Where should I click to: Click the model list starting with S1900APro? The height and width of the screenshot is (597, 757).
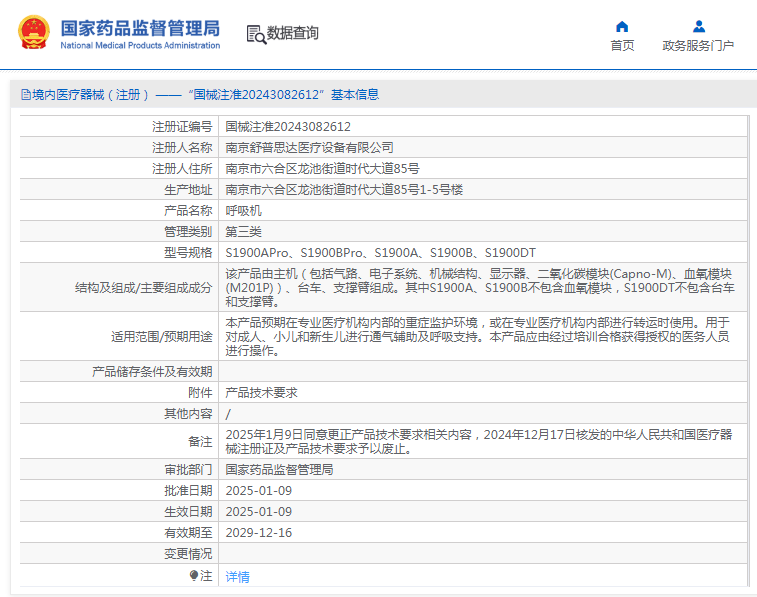(380, 253)
